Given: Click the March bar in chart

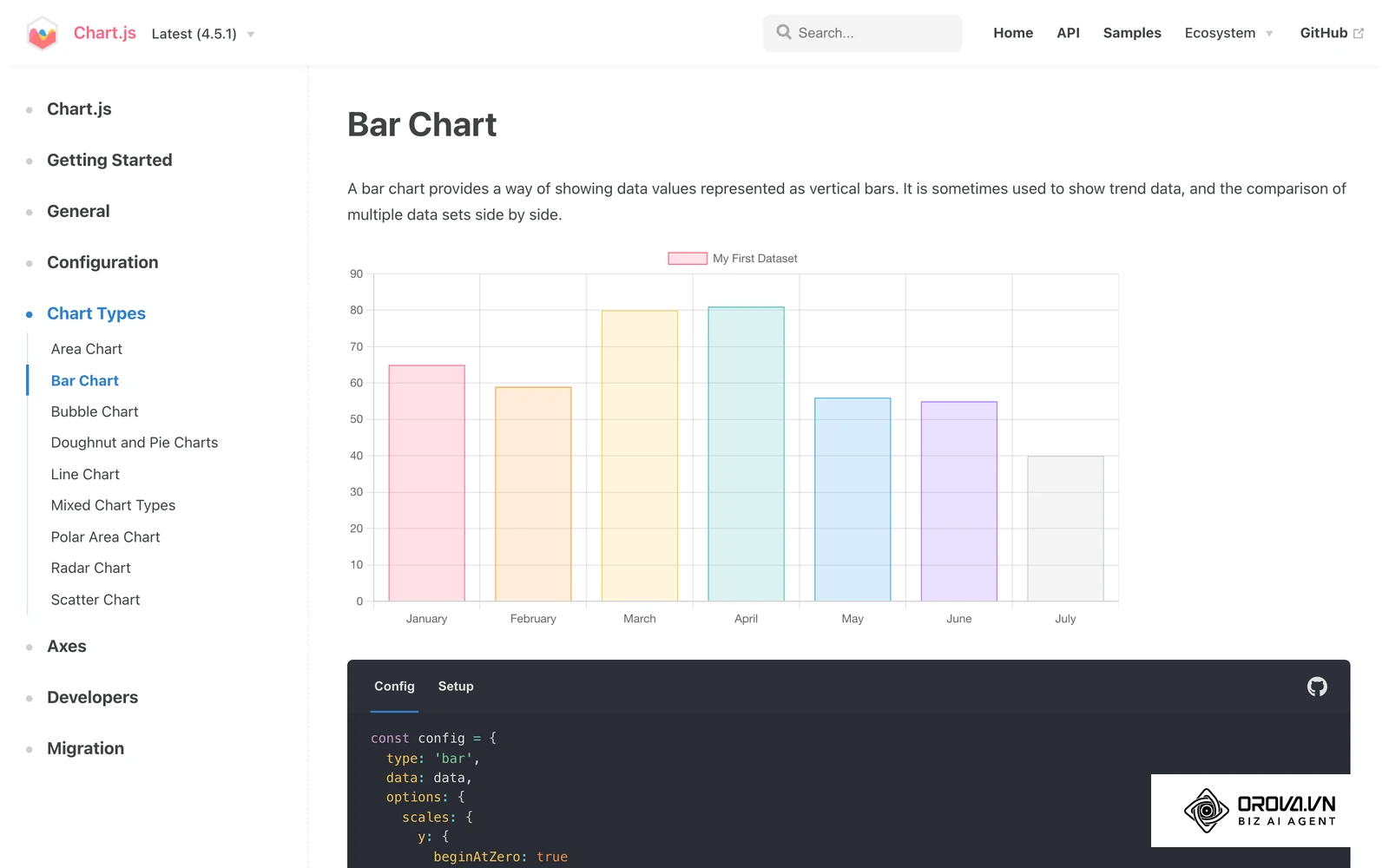Looking at the screenshot, I should click(x=640, y=456).
